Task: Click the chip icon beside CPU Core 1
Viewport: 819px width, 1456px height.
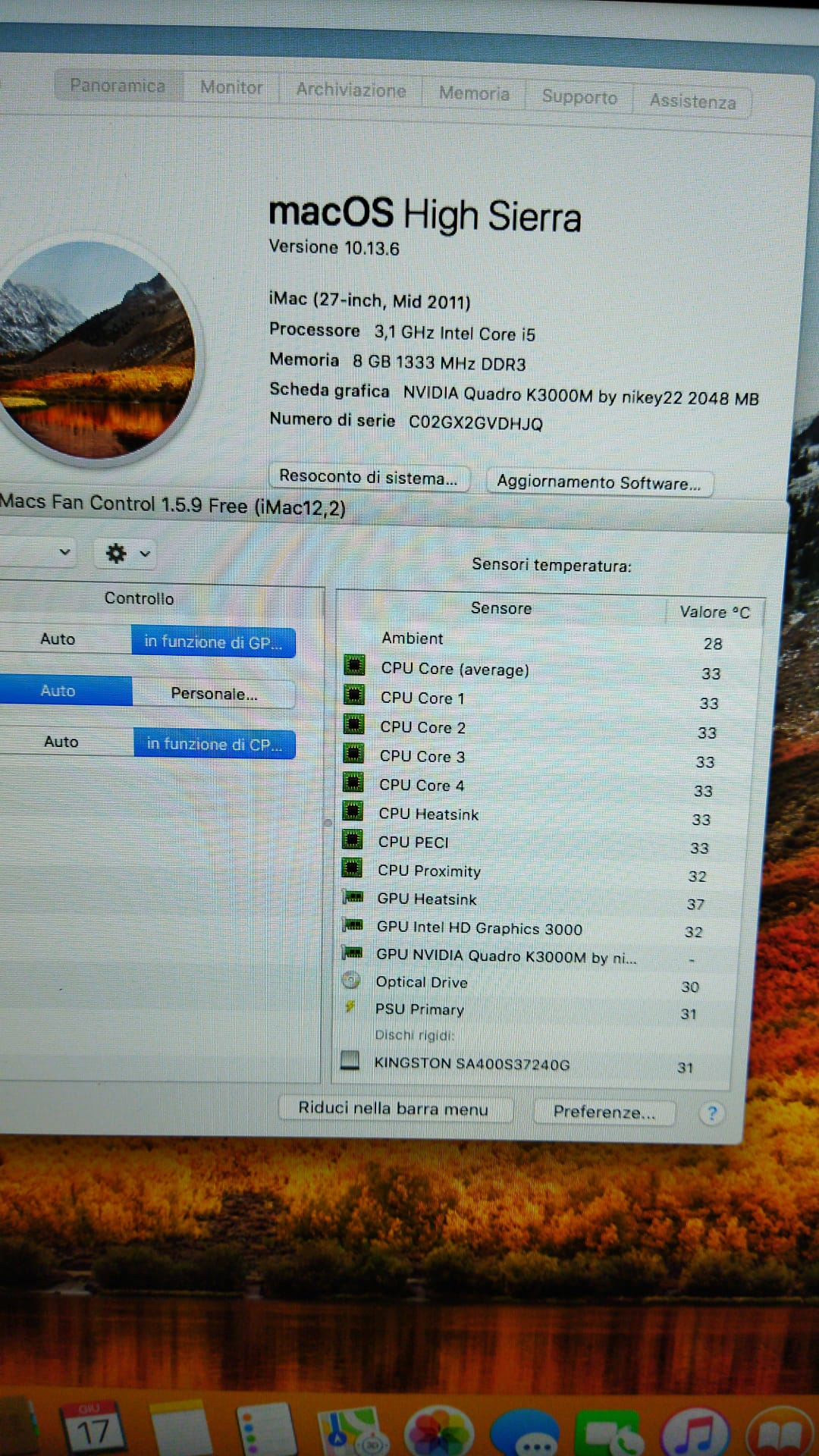Action: [353, 695]
